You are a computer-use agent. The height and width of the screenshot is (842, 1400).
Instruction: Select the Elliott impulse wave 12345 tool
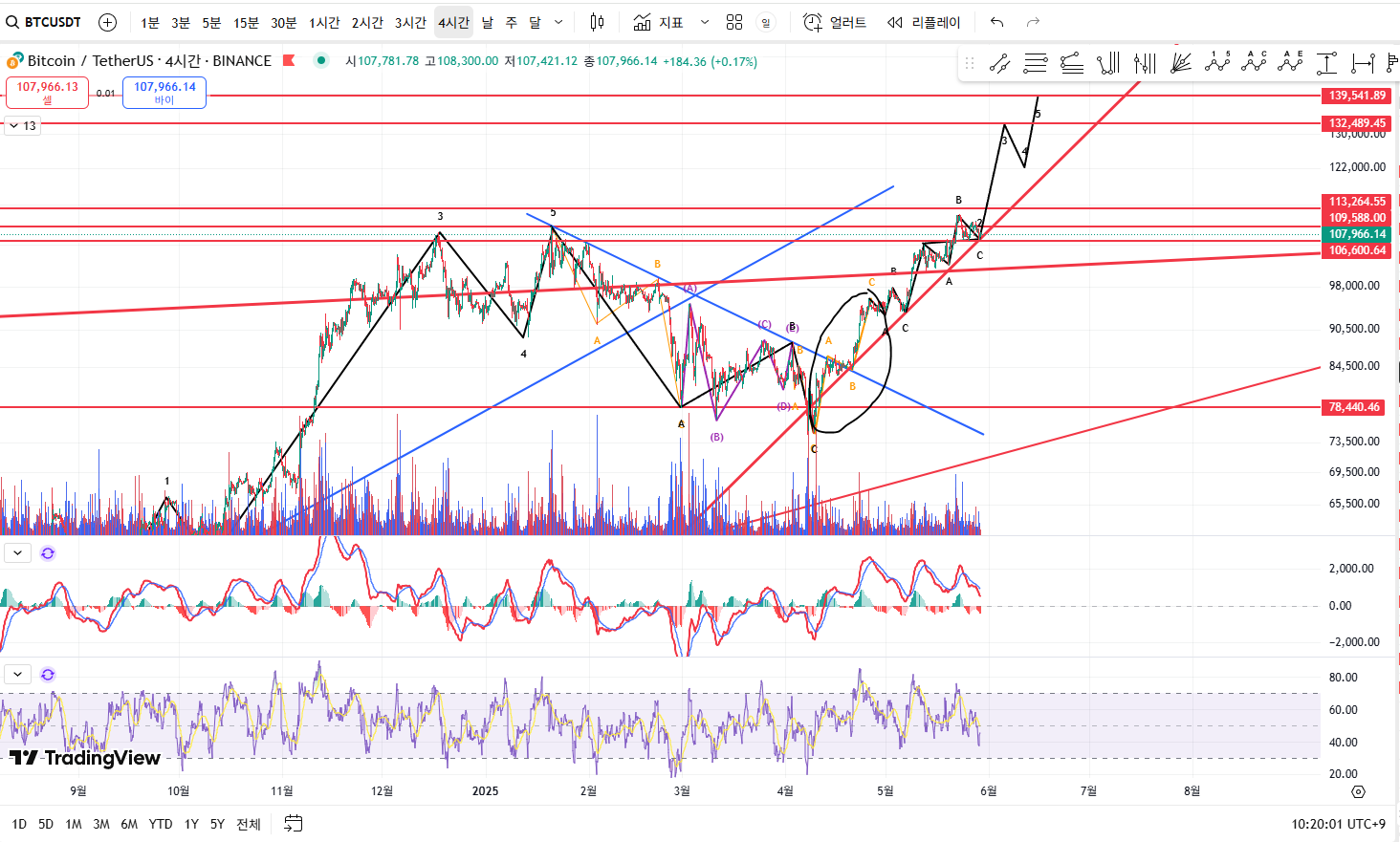[x=1217, y=62]
